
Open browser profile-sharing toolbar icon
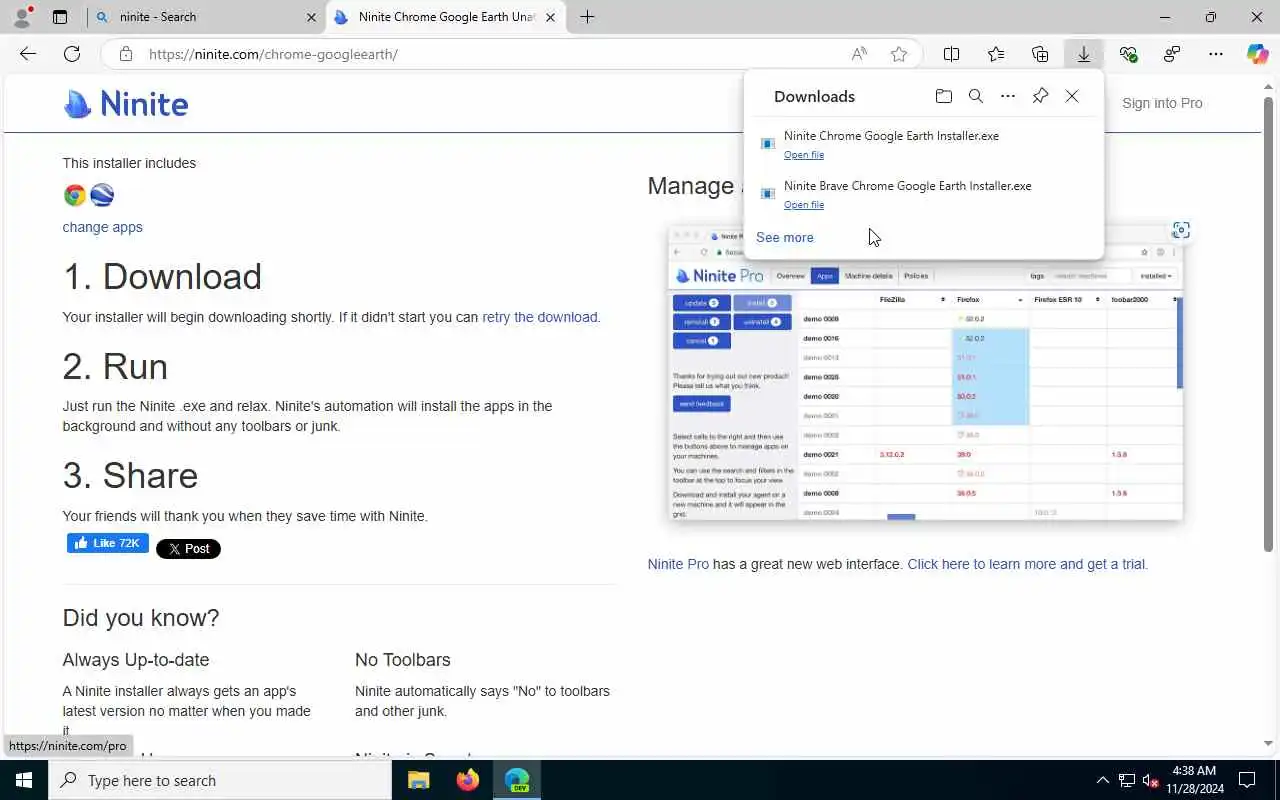[x=1172, y=54]
